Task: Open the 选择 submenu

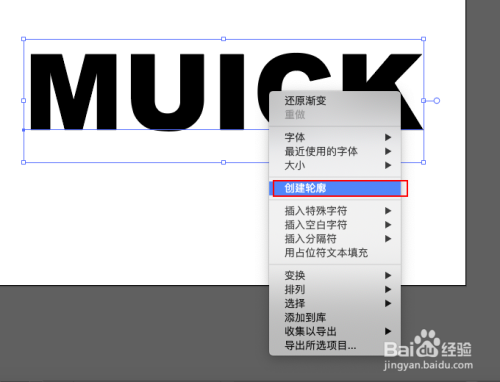Action: 335,303
